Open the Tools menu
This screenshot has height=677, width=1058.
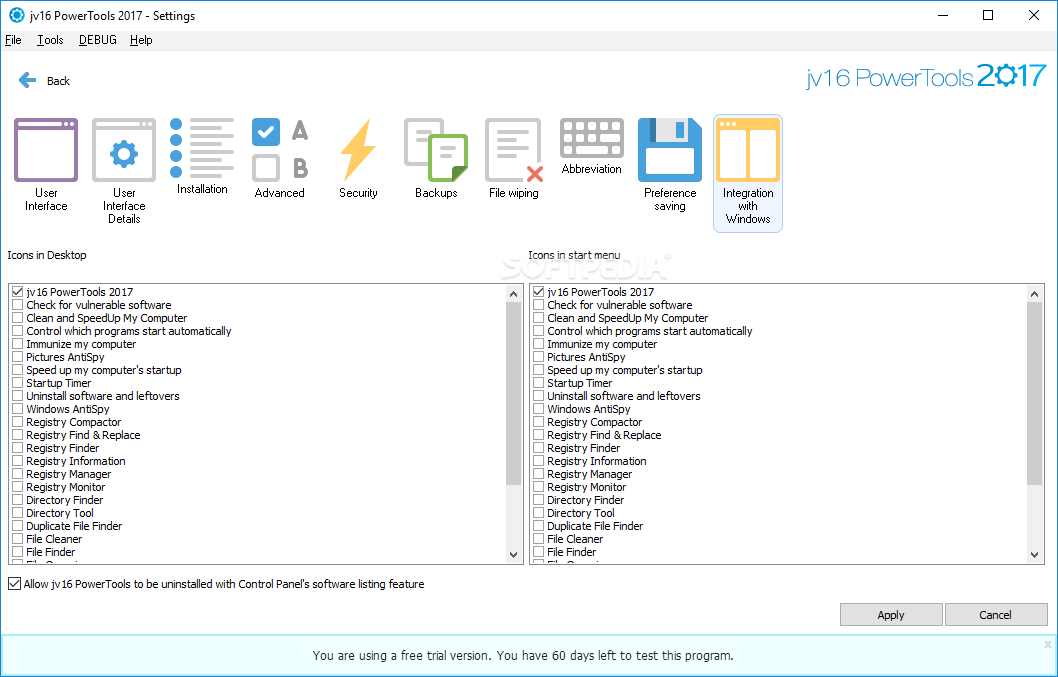50,40
